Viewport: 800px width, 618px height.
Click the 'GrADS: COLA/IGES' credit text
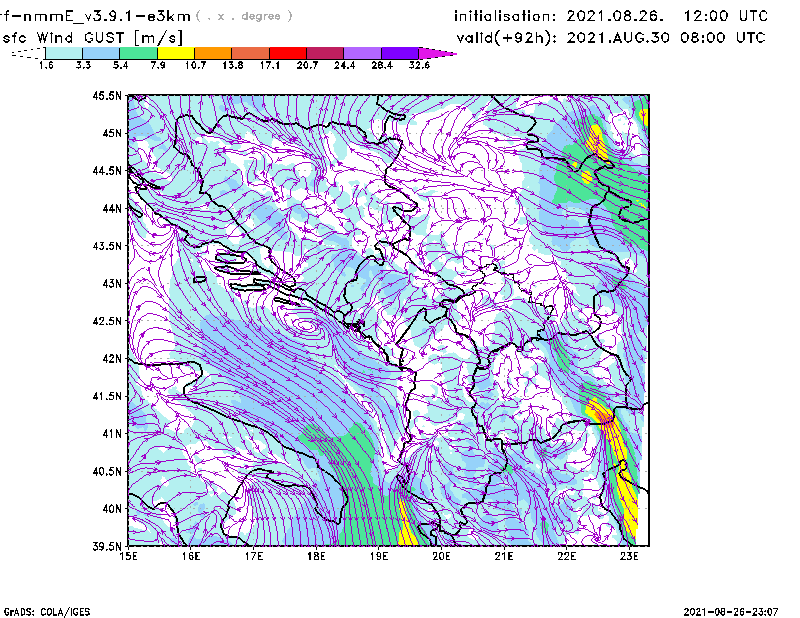point(47,612)
